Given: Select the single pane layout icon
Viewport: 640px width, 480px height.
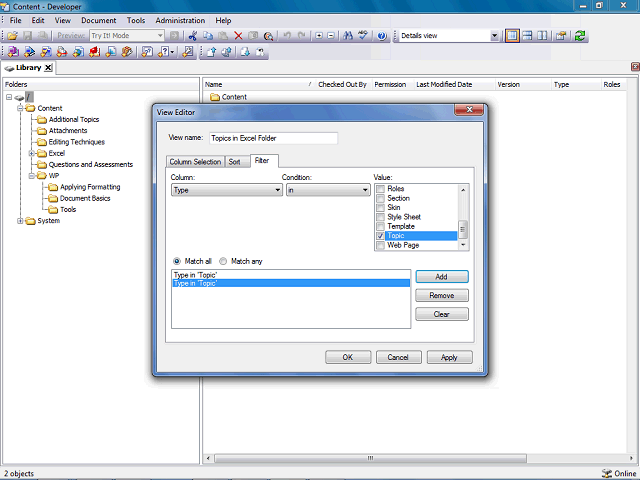Looking at the screenshot, I should [512, 36].
